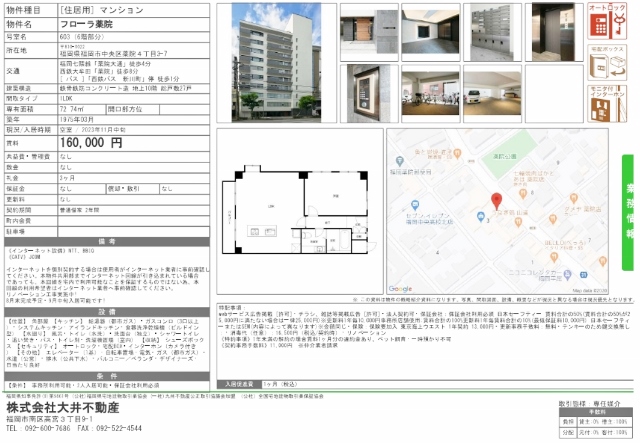
Task: Click the rent amount 160,000 円
Action: pos(91,142)
